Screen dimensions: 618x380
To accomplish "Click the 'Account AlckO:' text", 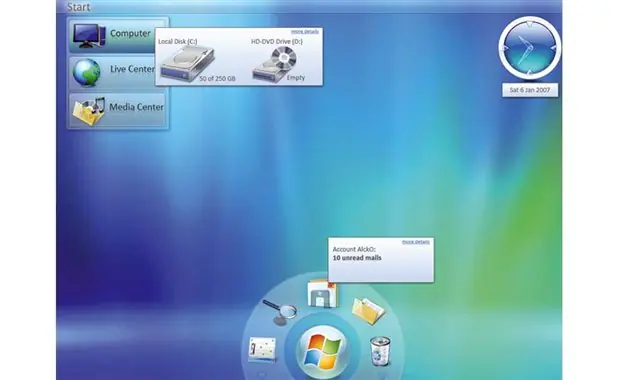I will [354, 249].
